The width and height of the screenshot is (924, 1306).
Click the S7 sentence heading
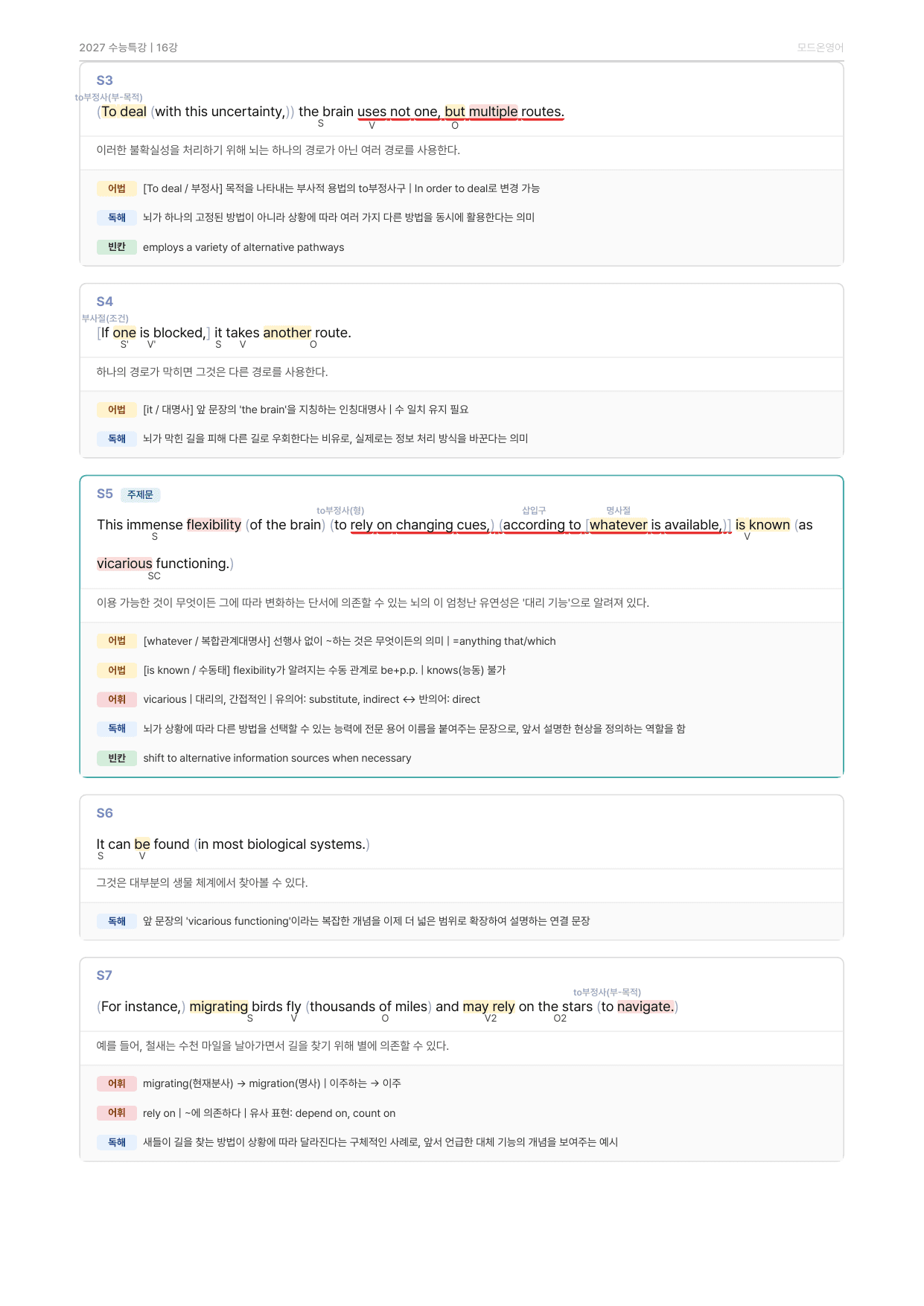coord(104,975)
